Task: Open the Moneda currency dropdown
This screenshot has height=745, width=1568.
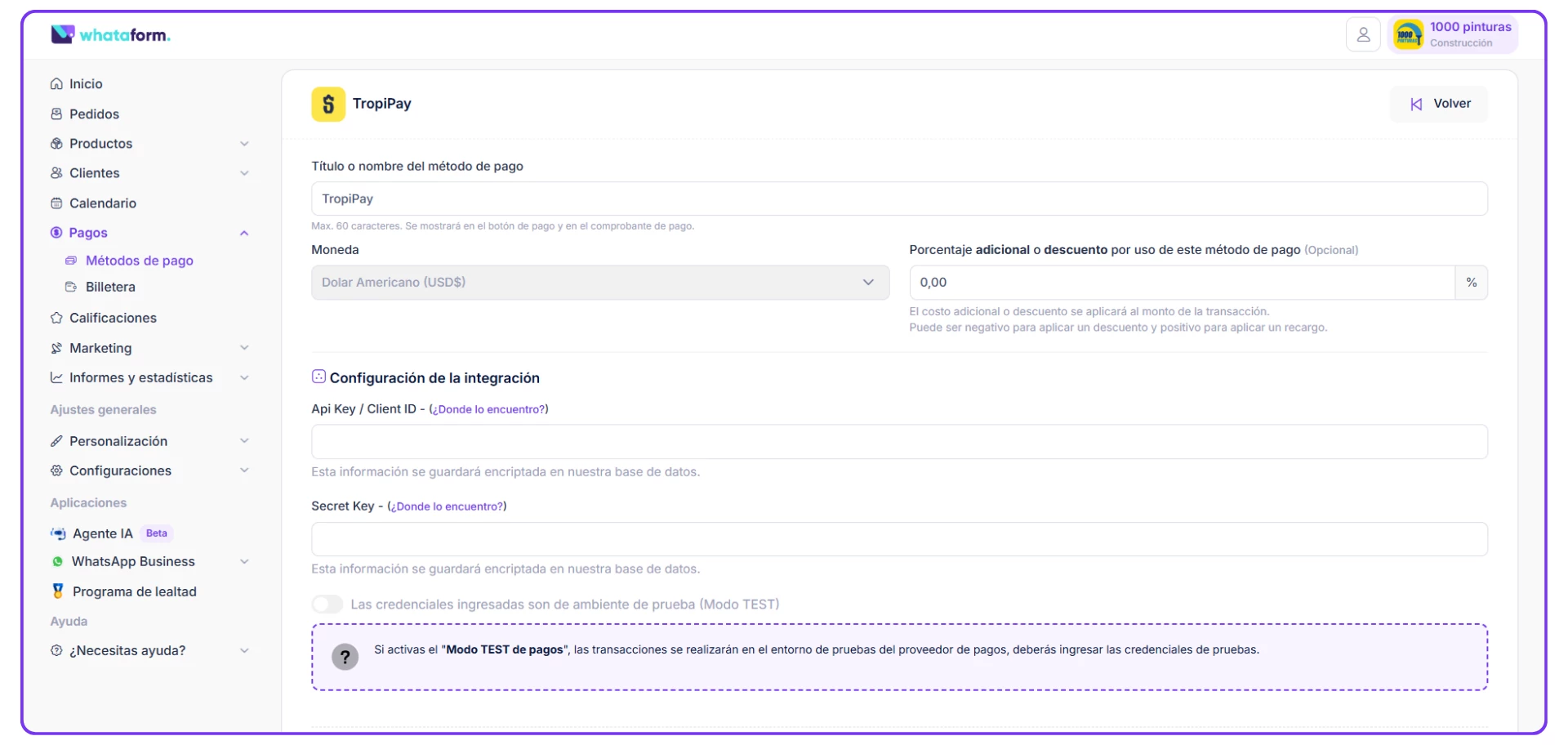Action: [599, 283]
